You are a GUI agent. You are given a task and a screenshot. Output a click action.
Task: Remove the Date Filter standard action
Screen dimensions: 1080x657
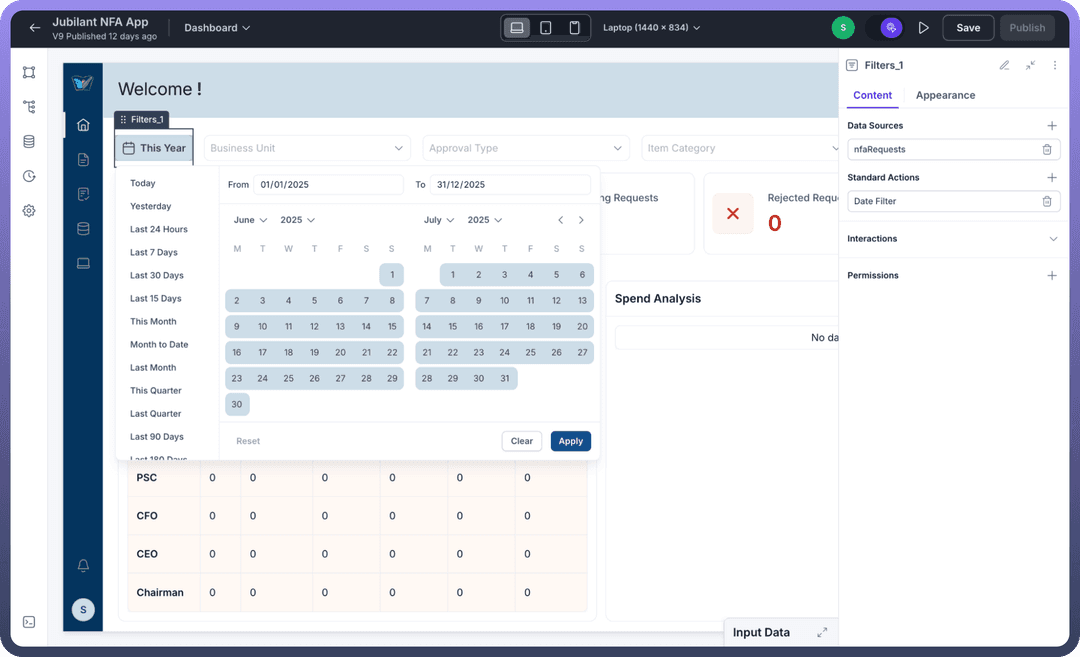coord(1047,201)
